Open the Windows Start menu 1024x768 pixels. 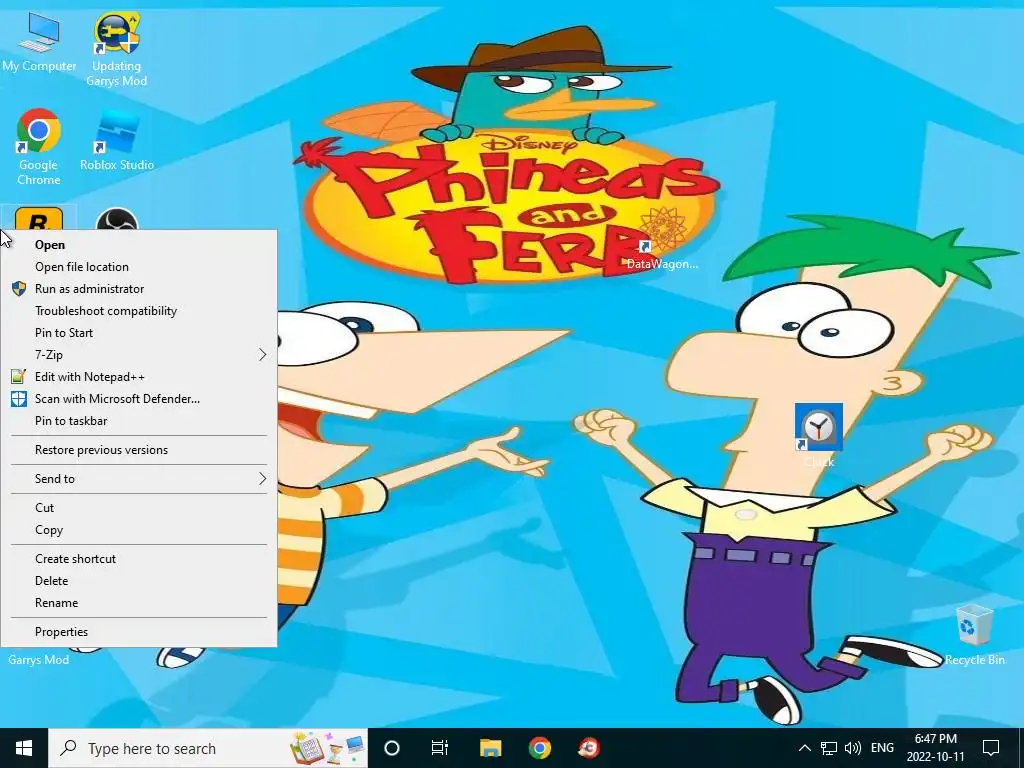tap(24, 748)
